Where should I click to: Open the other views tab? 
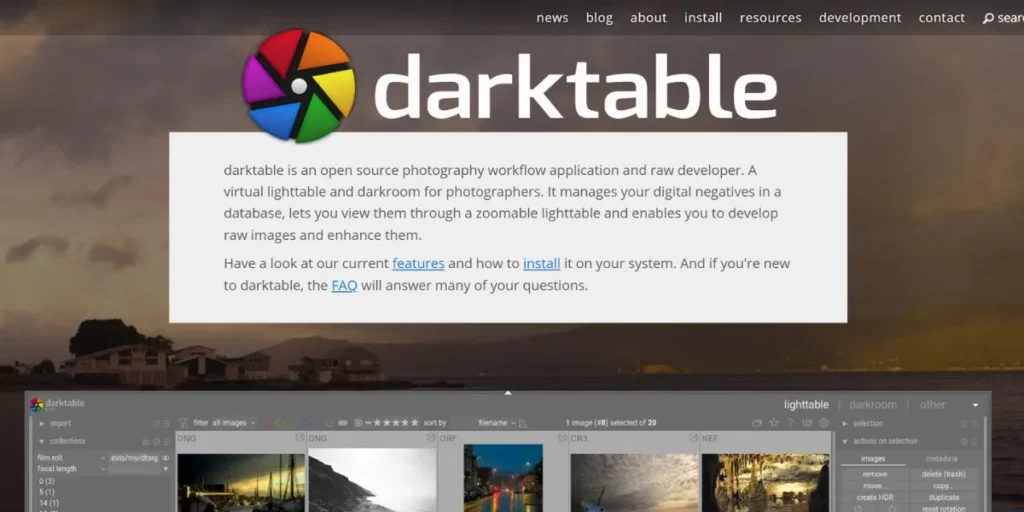[932, 405]
